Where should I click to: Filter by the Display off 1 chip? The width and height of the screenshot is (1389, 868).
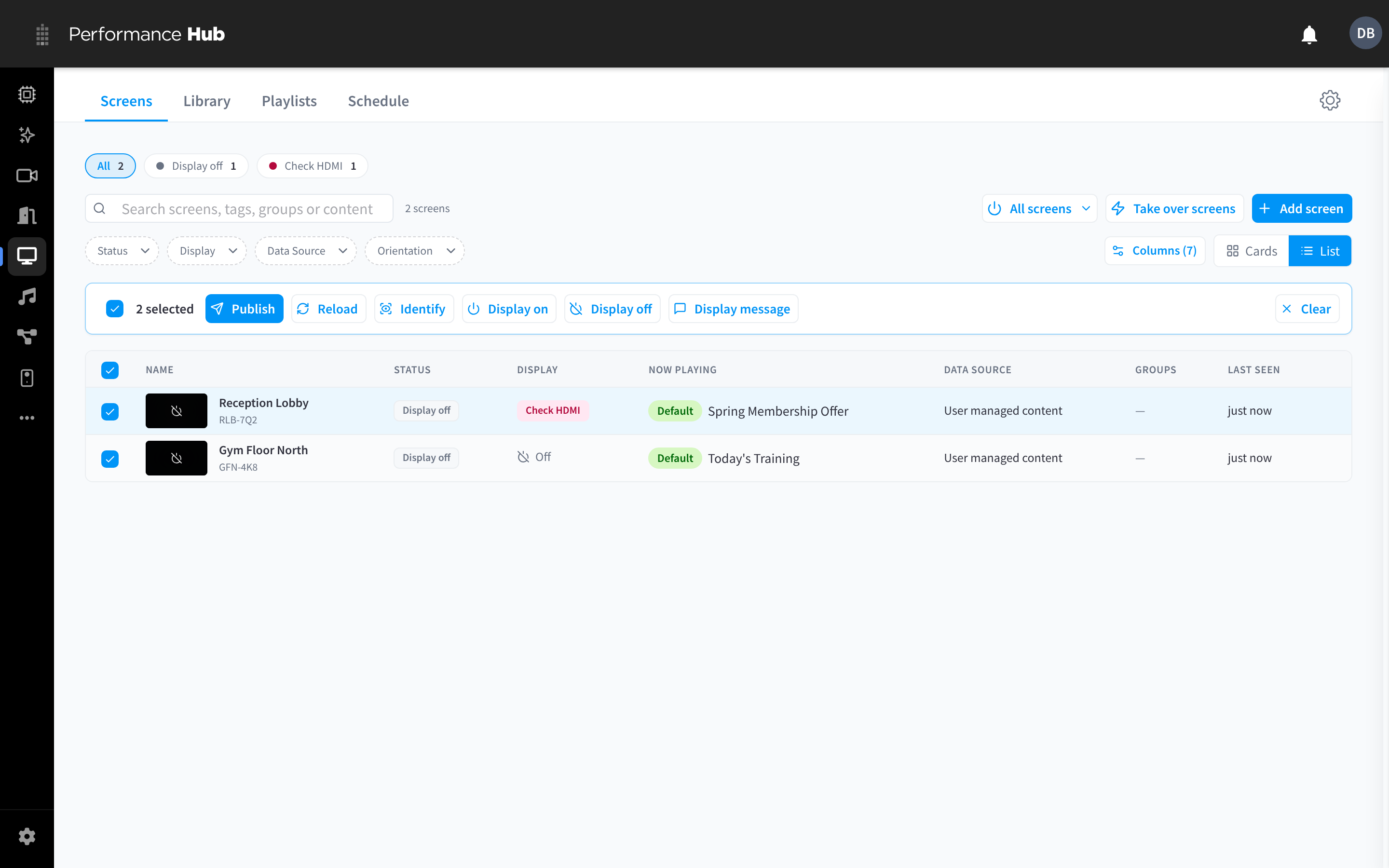tap(196, 166)
